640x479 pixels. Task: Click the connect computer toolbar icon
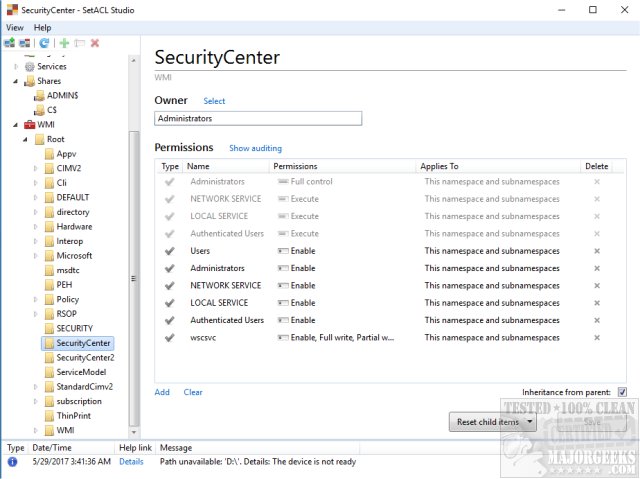click(9, 43)
